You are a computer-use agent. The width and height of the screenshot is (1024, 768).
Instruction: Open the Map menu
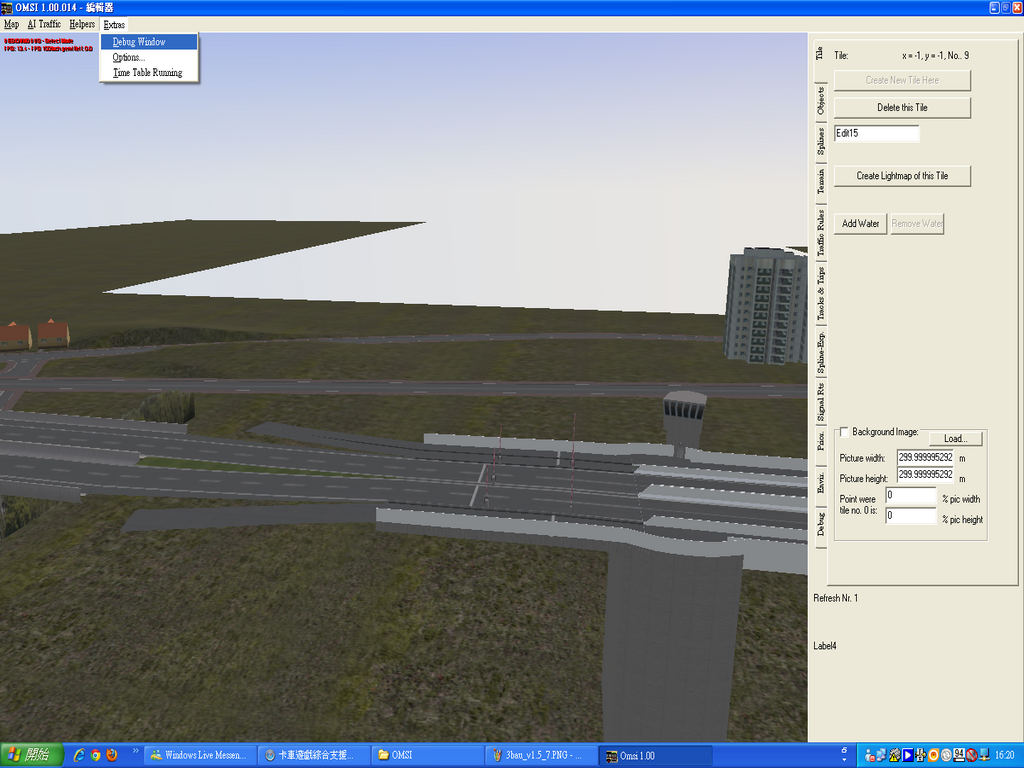(x=11, y=24)
